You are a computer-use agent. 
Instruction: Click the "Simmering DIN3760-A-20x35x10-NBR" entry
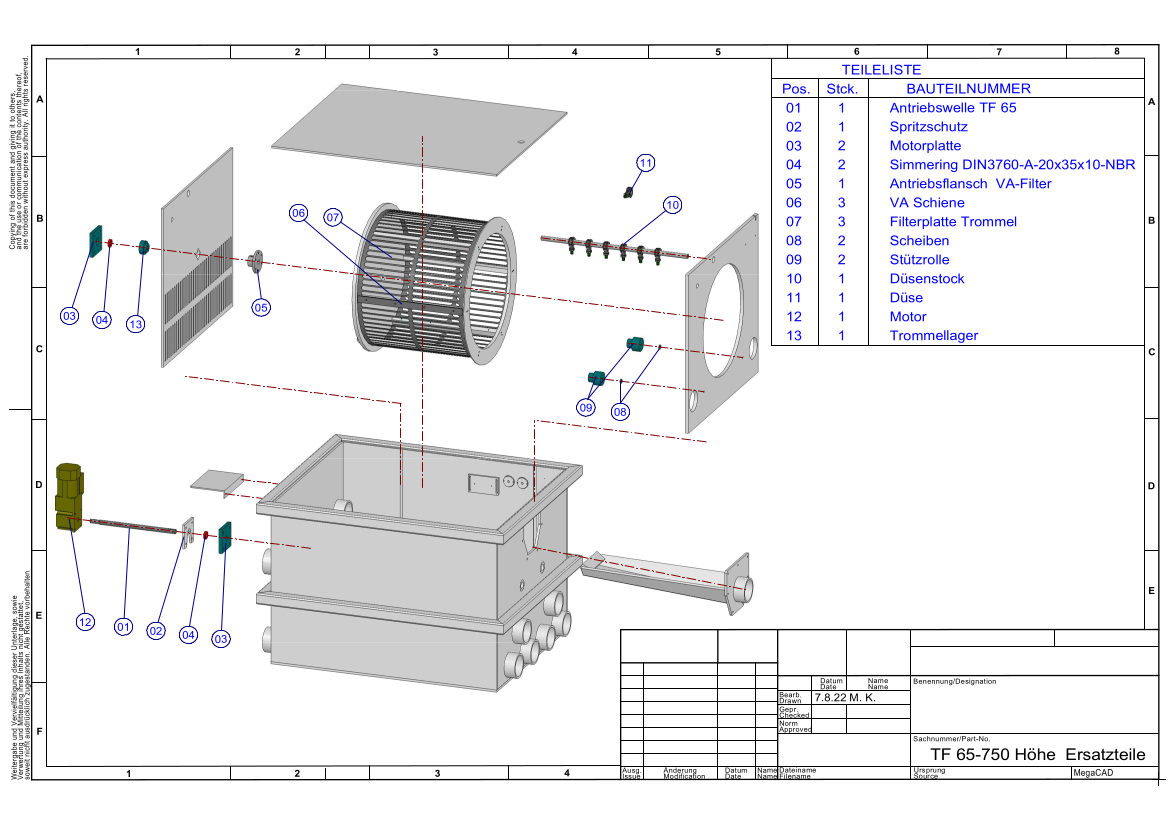[x=1012, y=165]
